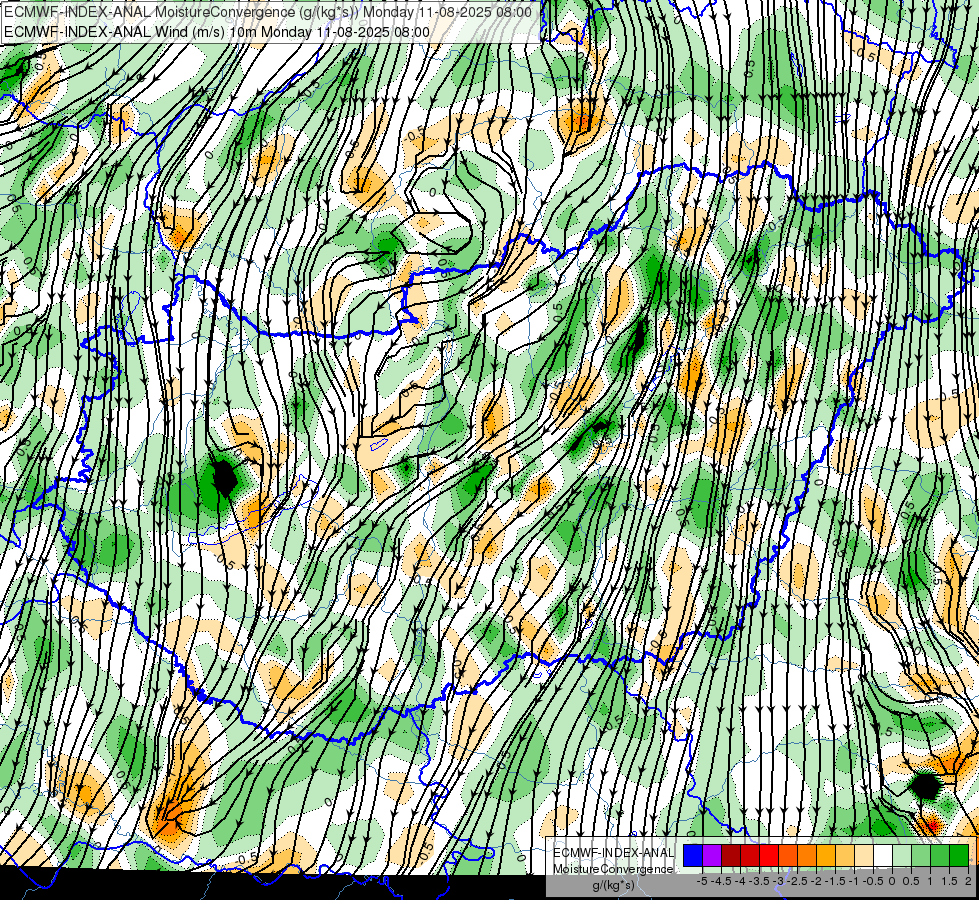The width and height of the screenshot is (979, 900).
Task: Choose the amber swatch between -2 and -1.5
Action: [826, 855]
